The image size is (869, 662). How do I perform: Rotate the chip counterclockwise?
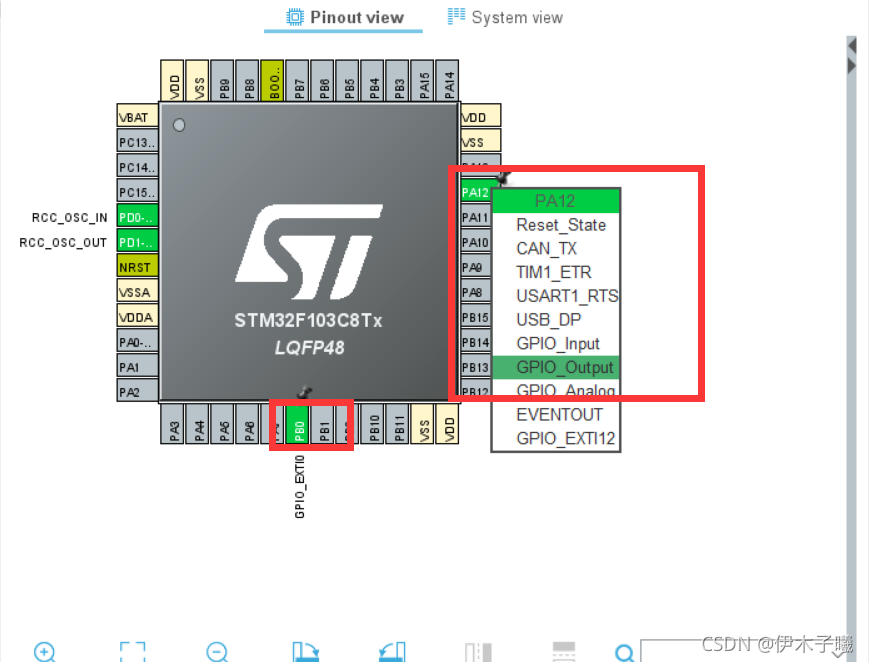tap(392, 652)
